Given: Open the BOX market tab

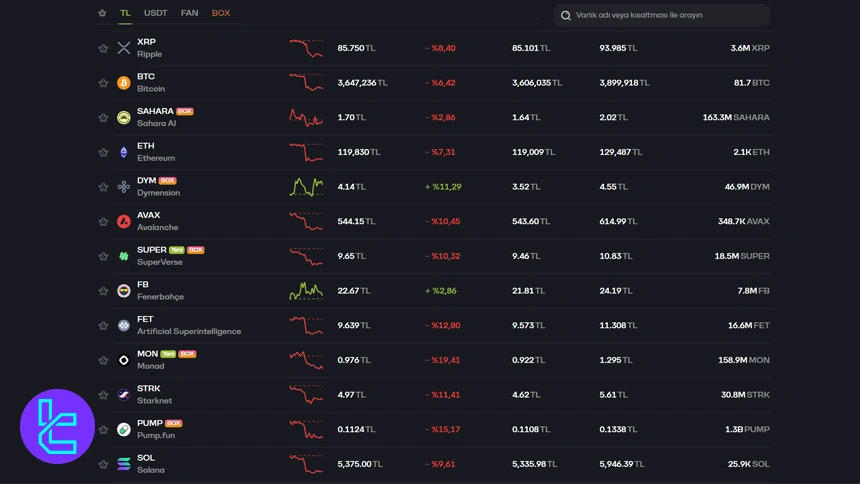Looking at the screenshot, I should tap(221, 13).
